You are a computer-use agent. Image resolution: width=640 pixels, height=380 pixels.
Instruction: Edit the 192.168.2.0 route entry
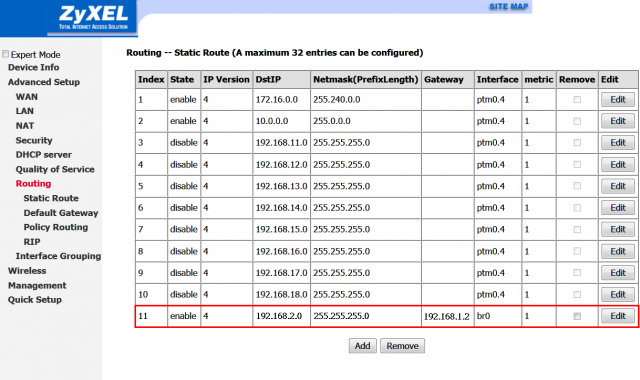(618, 316)
